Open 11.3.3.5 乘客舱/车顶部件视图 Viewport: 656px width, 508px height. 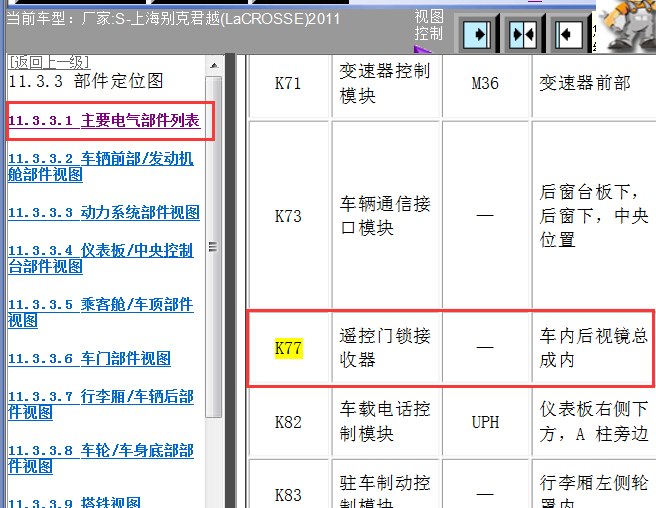100,312
